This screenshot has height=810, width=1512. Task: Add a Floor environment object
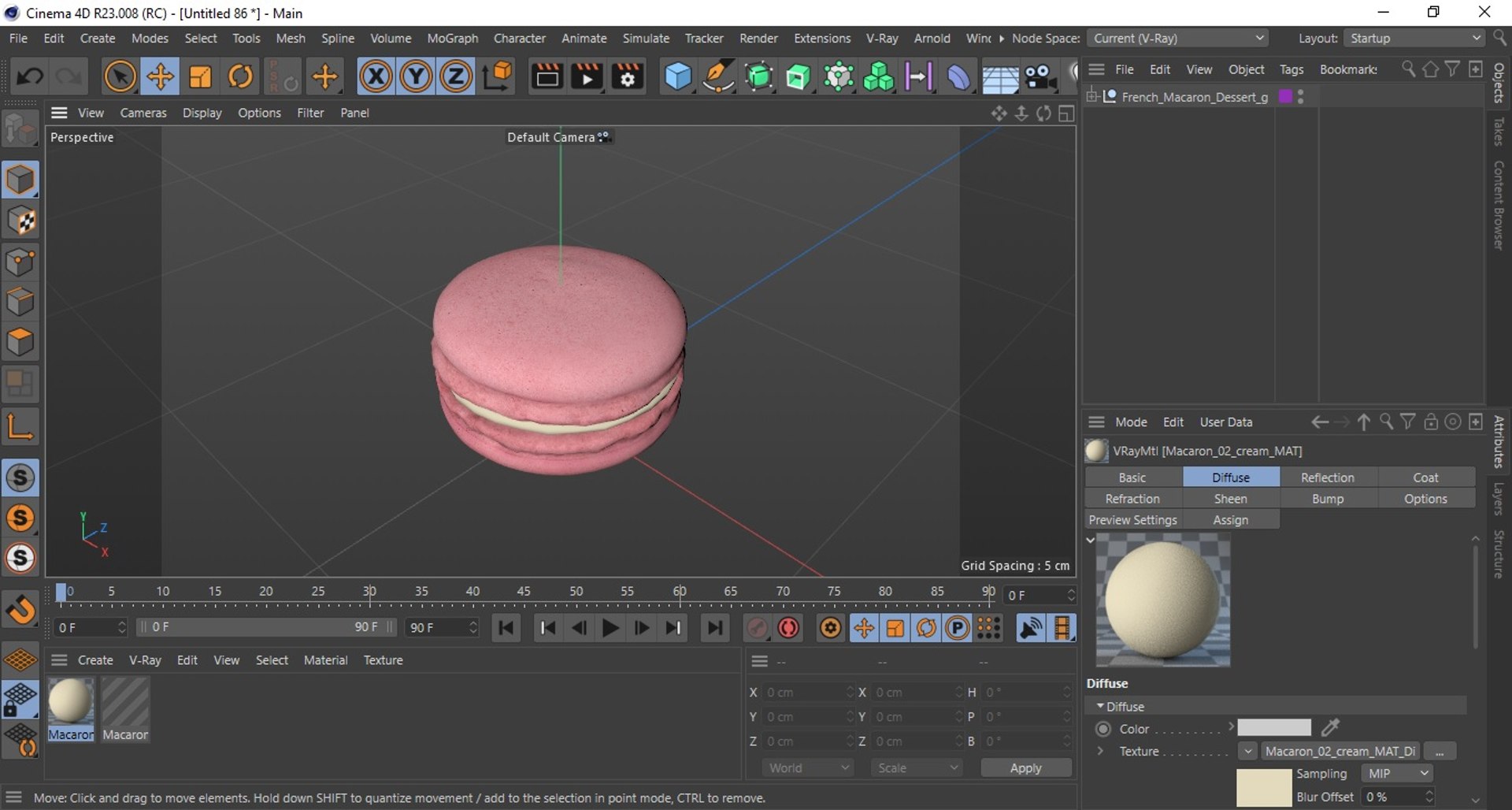pyautogui.click(x=1000, y=76)
